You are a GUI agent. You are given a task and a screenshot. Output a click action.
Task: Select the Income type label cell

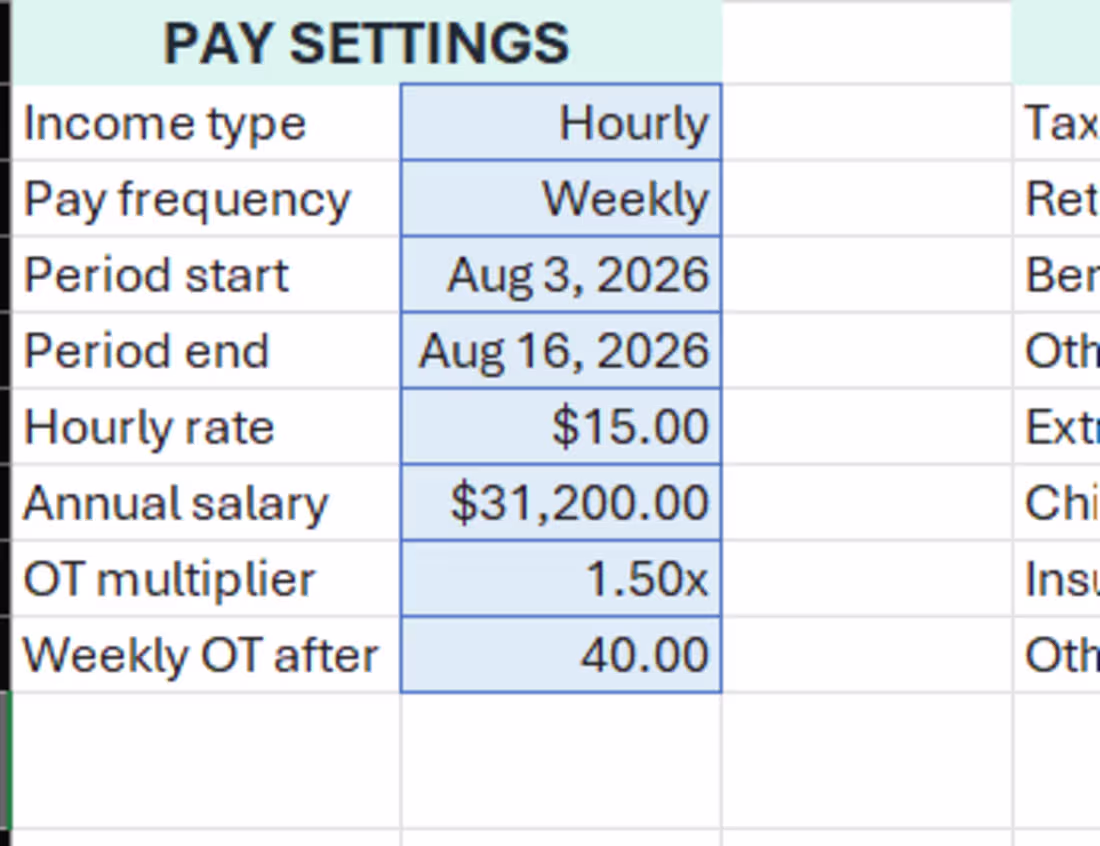click(206, 122)
